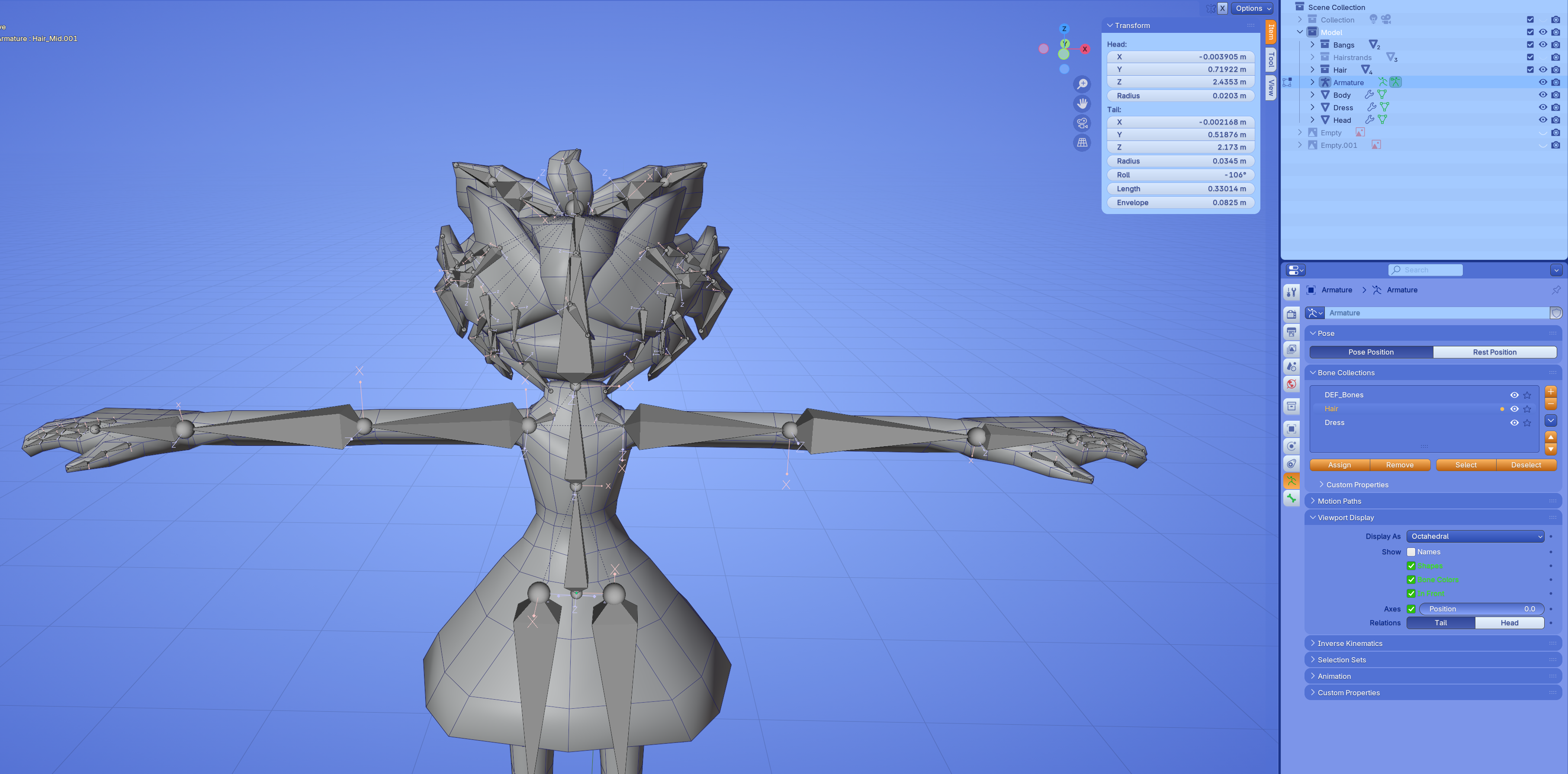Click the Axes Position slider
Viewport: 1568px width, 774px height.
1481,608
